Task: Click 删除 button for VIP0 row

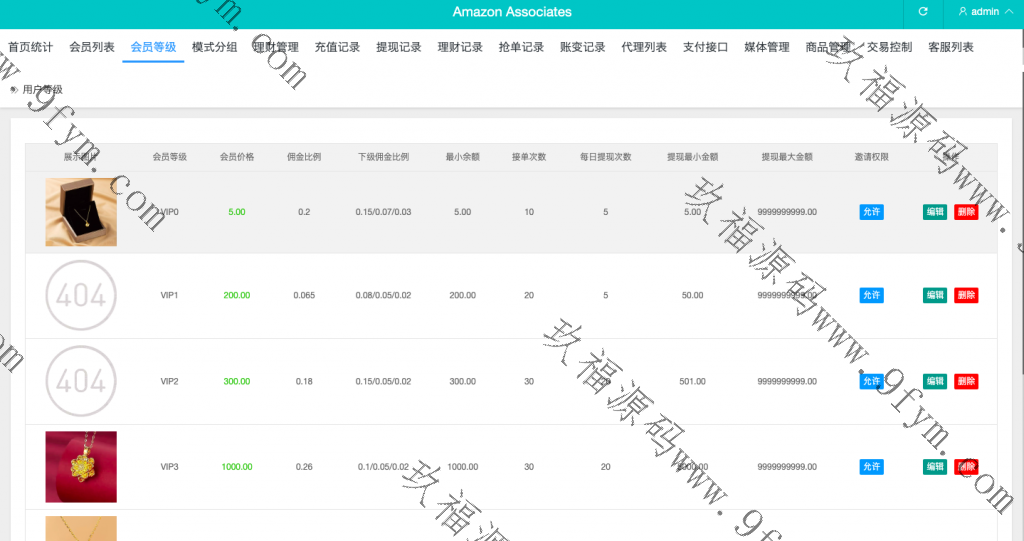Action: pyautogui.click(x=965, y=212)
